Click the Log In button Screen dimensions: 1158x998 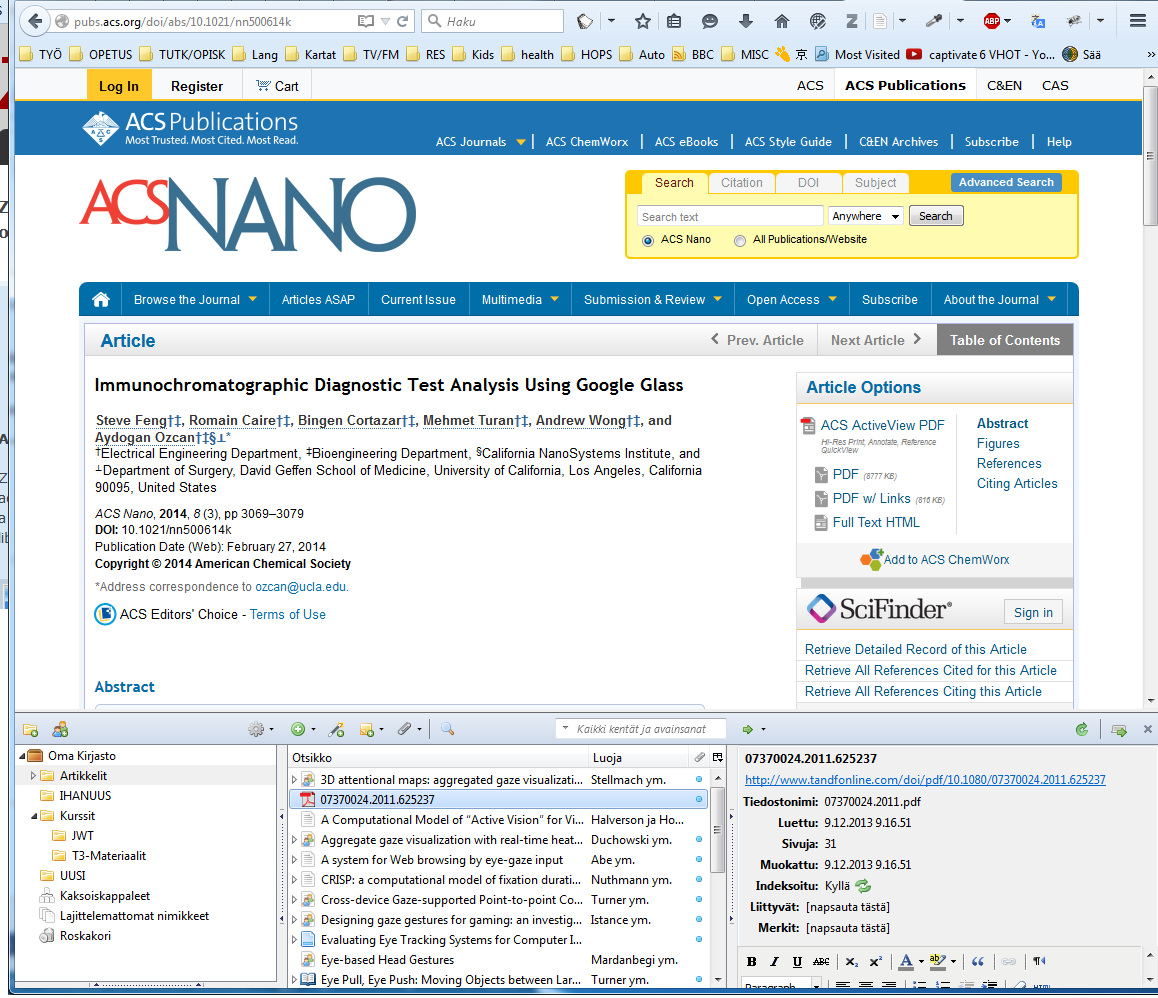pyautogui.click(x=119, y=86)
